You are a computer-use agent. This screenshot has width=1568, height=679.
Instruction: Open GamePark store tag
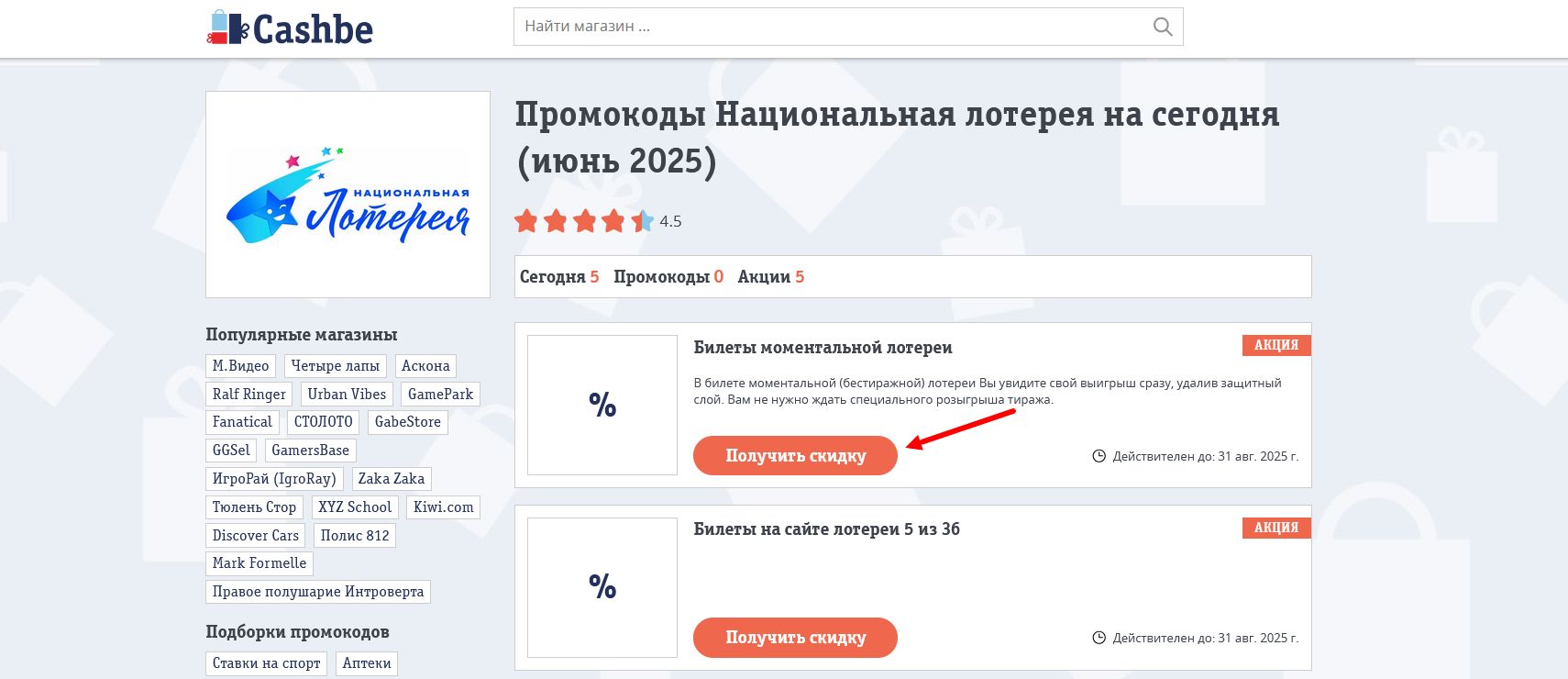pos(441,395)
